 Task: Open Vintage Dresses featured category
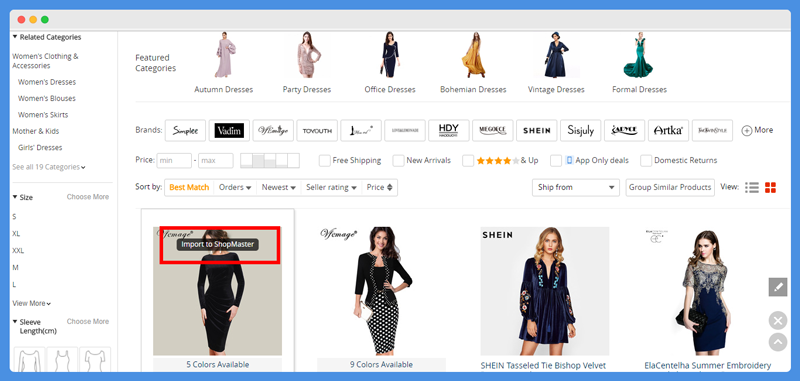(556, 62)
